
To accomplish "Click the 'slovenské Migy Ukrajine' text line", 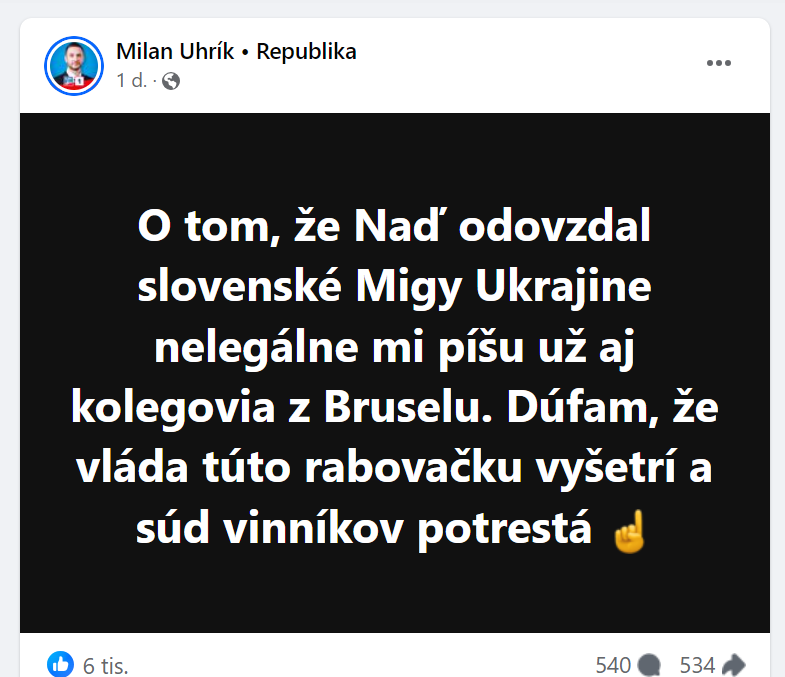I will click(395, 288).
